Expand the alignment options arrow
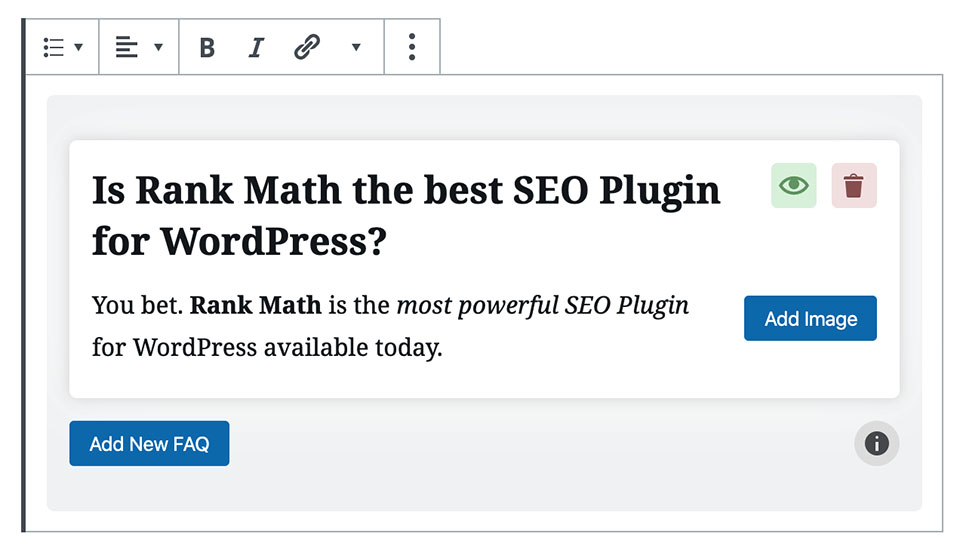The height and width of the screenshot is (555, 960). 159,47
